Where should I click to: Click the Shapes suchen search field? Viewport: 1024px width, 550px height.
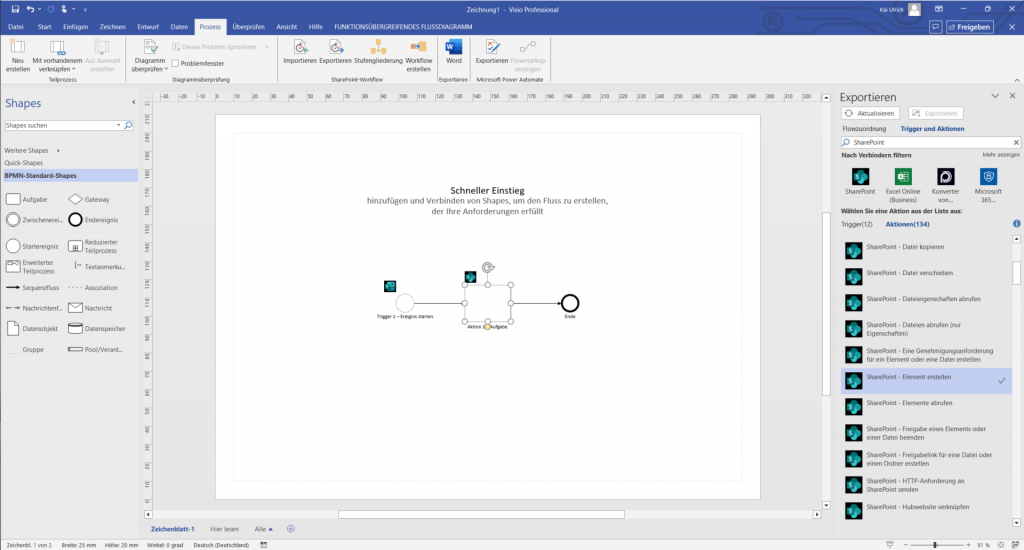(63, 126)
